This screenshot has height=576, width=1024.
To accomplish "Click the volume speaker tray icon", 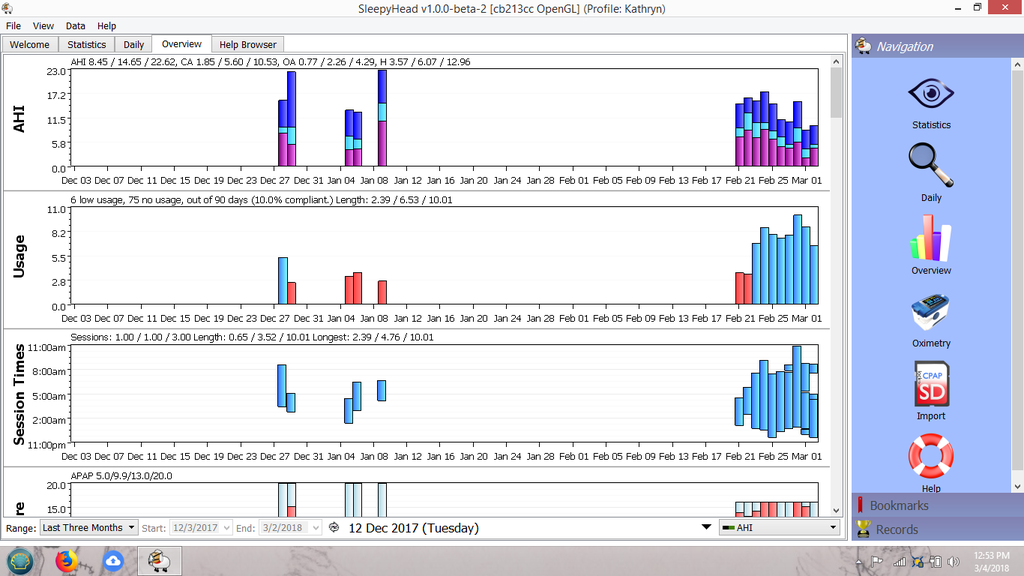I will [x=953, y=562].
